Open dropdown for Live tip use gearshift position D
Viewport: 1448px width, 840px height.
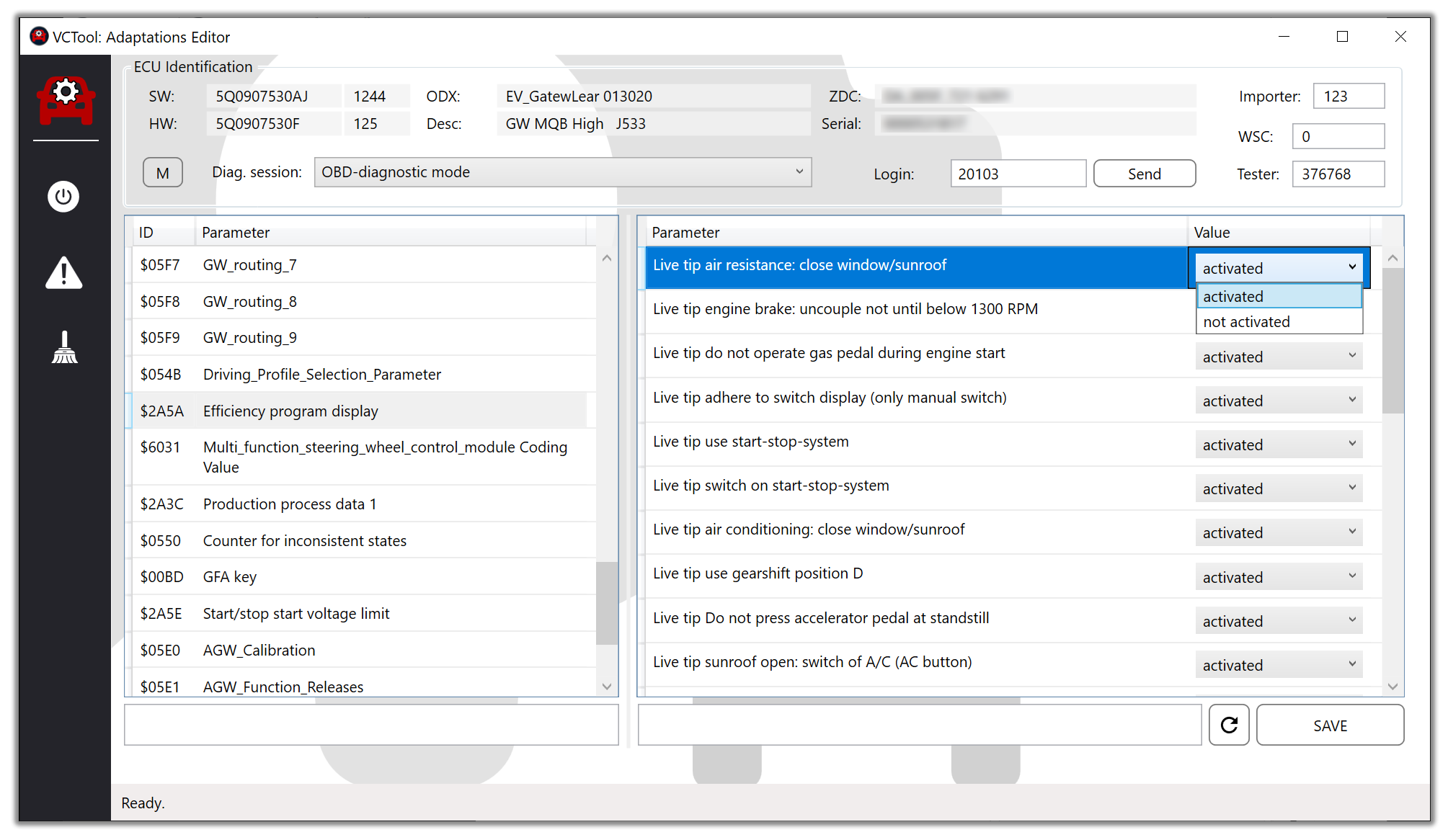coord(1278,577)
